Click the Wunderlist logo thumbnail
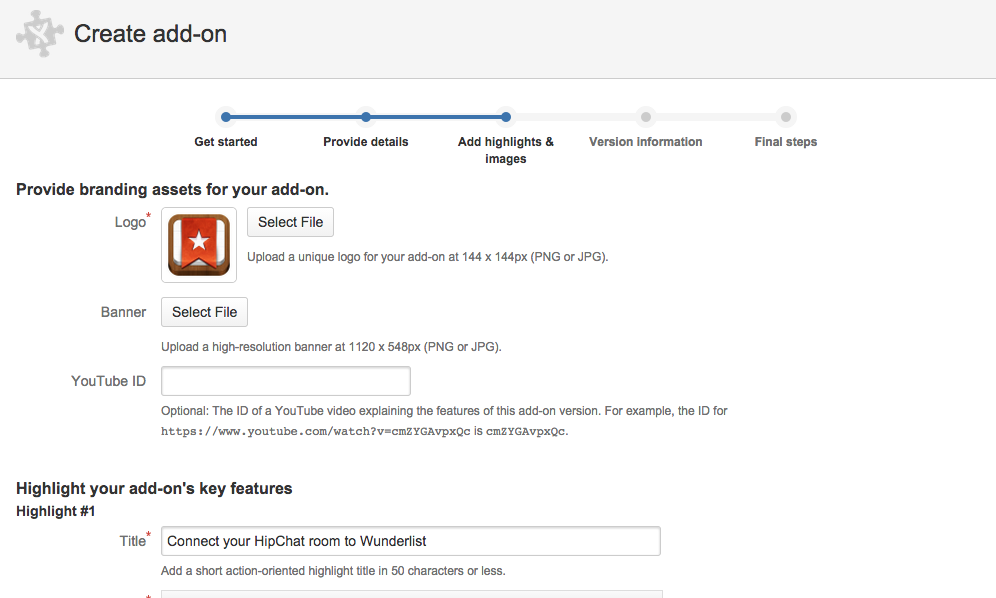This screenshot has height=598, width=996. 199,245
